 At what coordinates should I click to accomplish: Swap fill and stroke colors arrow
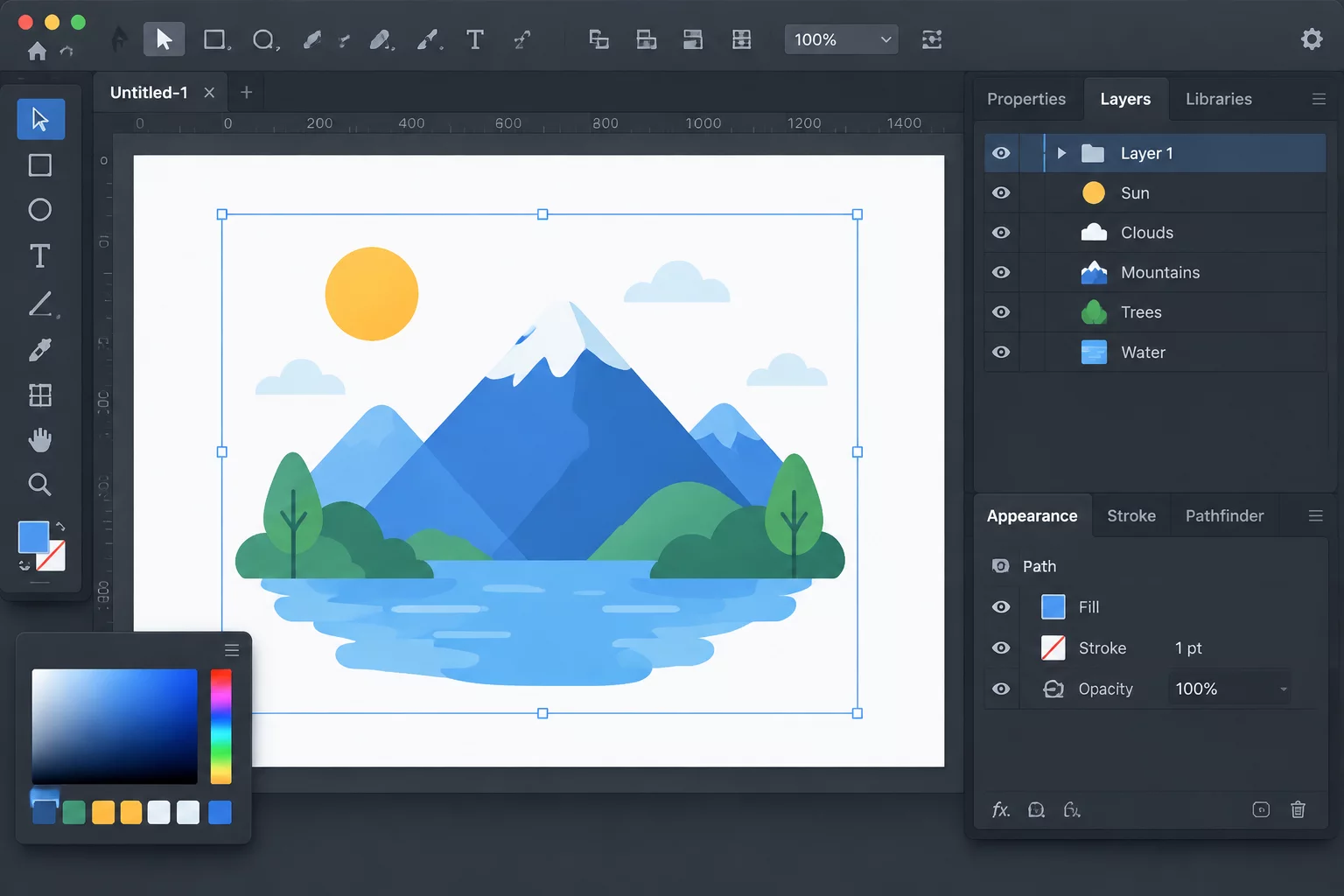tap(60, 527)
